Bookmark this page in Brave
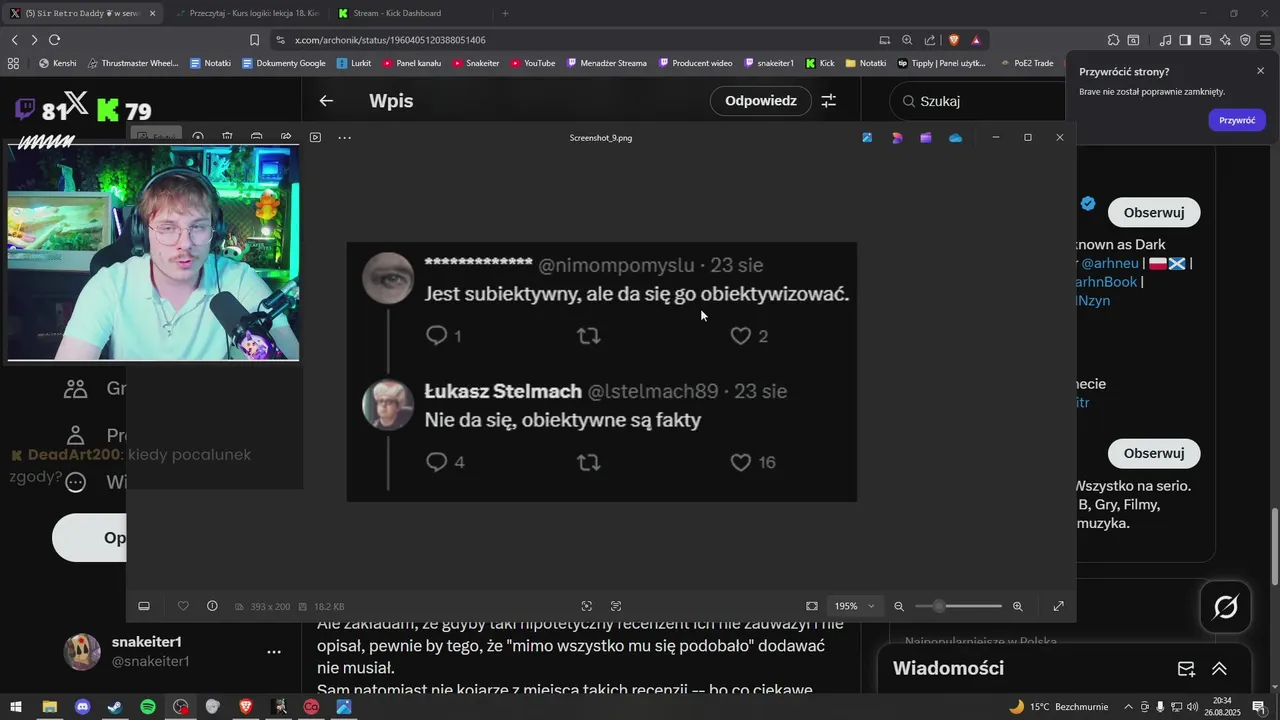This screenshot has width=1280, height=720. [x=254, y=40]
